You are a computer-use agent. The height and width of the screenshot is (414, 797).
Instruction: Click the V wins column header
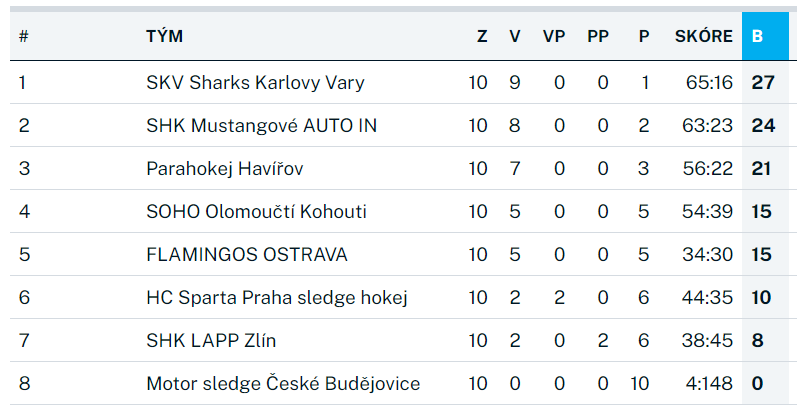coord(514,37)
